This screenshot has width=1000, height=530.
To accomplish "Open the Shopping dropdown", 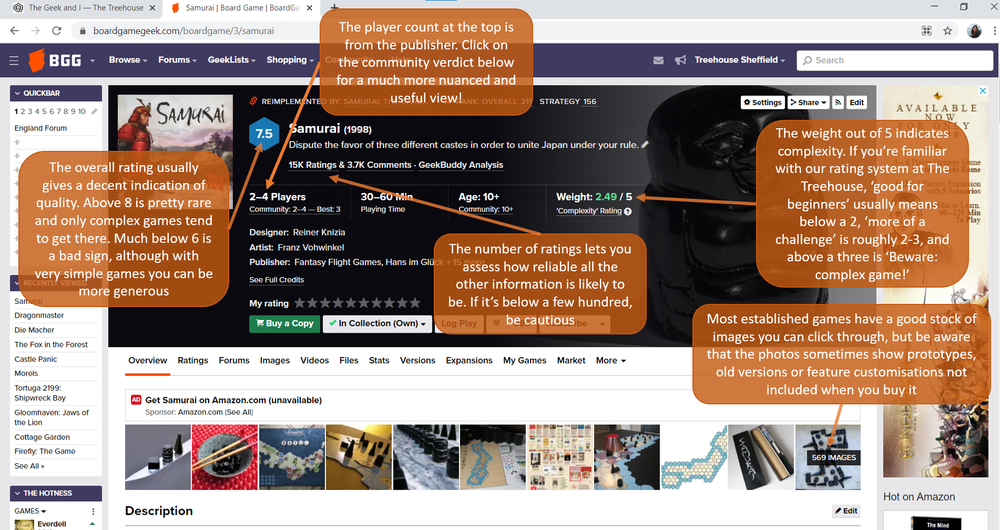I will (290, 60).
